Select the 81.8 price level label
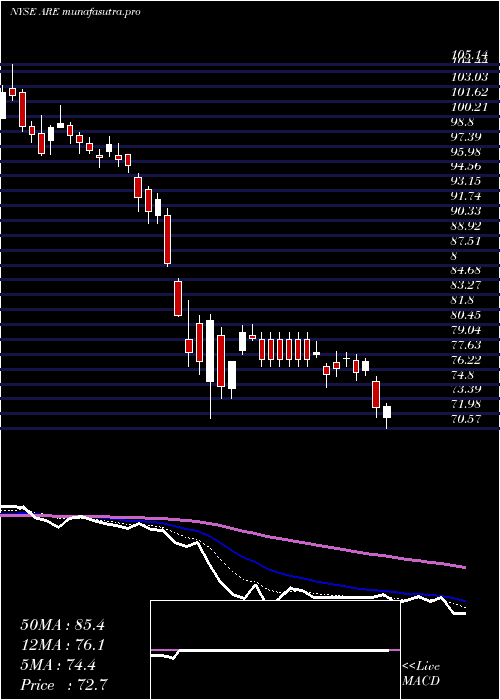The image size is (500, 700). point(462,300)
